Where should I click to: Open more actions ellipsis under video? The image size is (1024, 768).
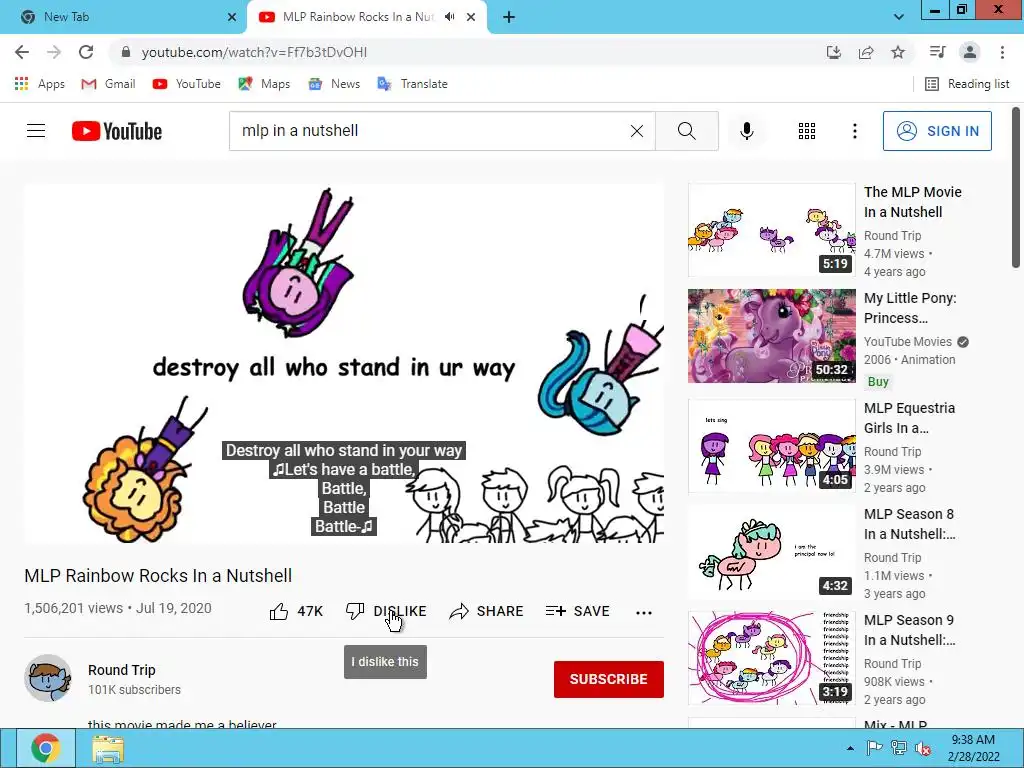pyautogui.click(x=643, y=612)
